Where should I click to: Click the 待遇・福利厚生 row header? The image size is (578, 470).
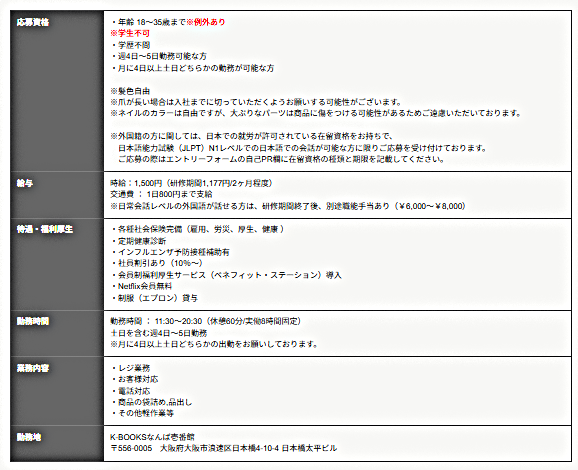[57, 264]
